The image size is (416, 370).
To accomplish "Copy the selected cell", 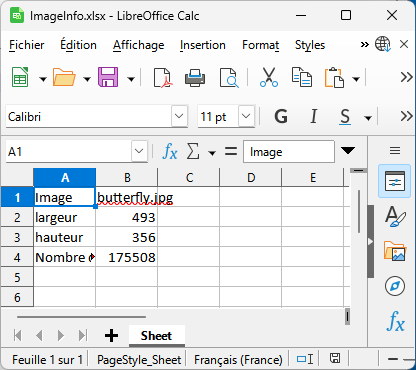I will tap(302, 77).
